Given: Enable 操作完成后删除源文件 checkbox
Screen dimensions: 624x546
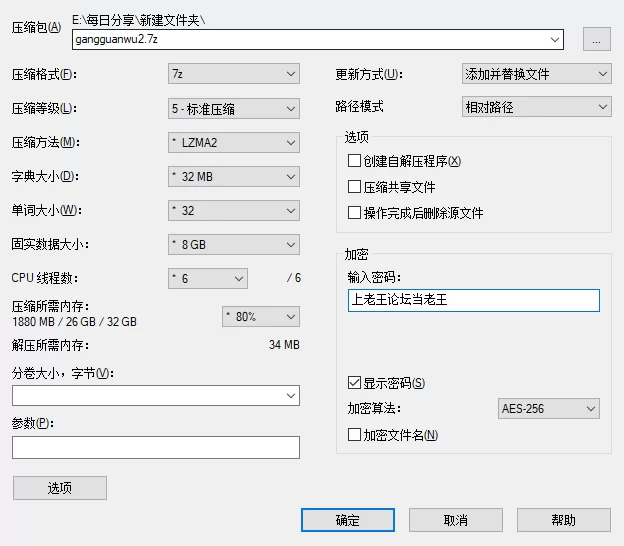Looking at the screenshot, I should (x=354, y=213).
